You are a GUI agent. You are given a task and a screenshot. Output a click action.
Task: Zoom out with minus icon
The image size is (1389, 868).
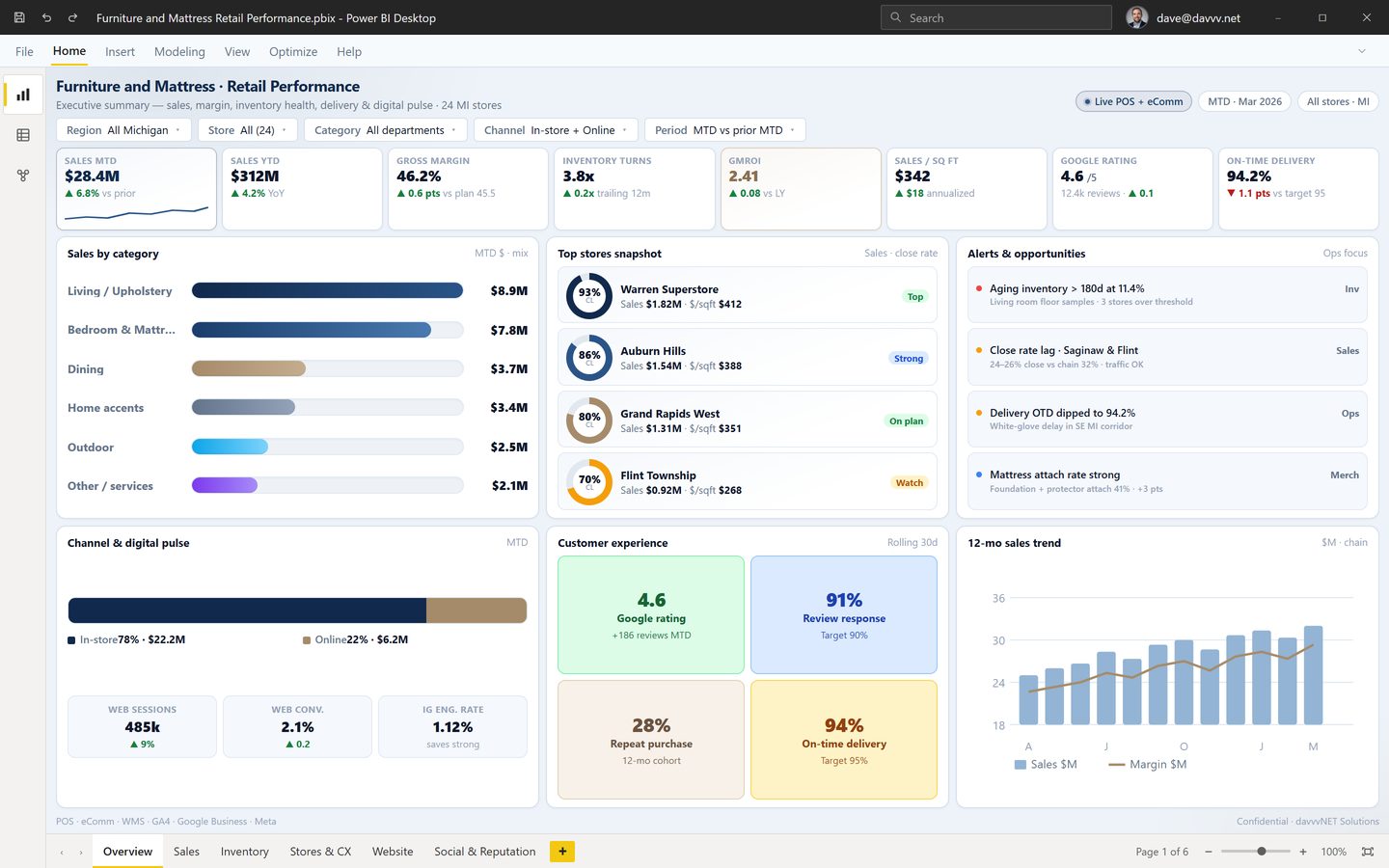pyautogui.click(x=1209, y=852)
